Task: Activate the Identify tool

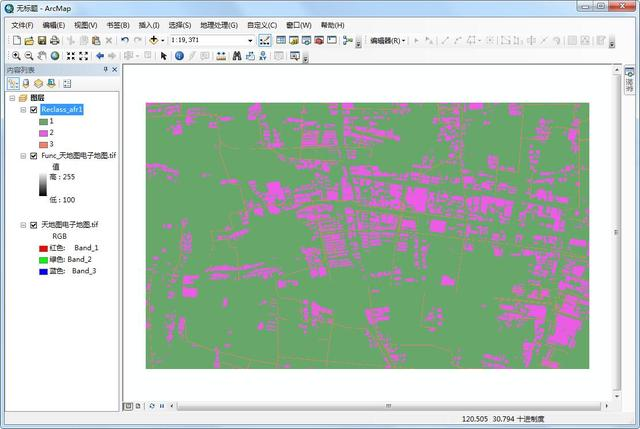Action: pos(179,56)
